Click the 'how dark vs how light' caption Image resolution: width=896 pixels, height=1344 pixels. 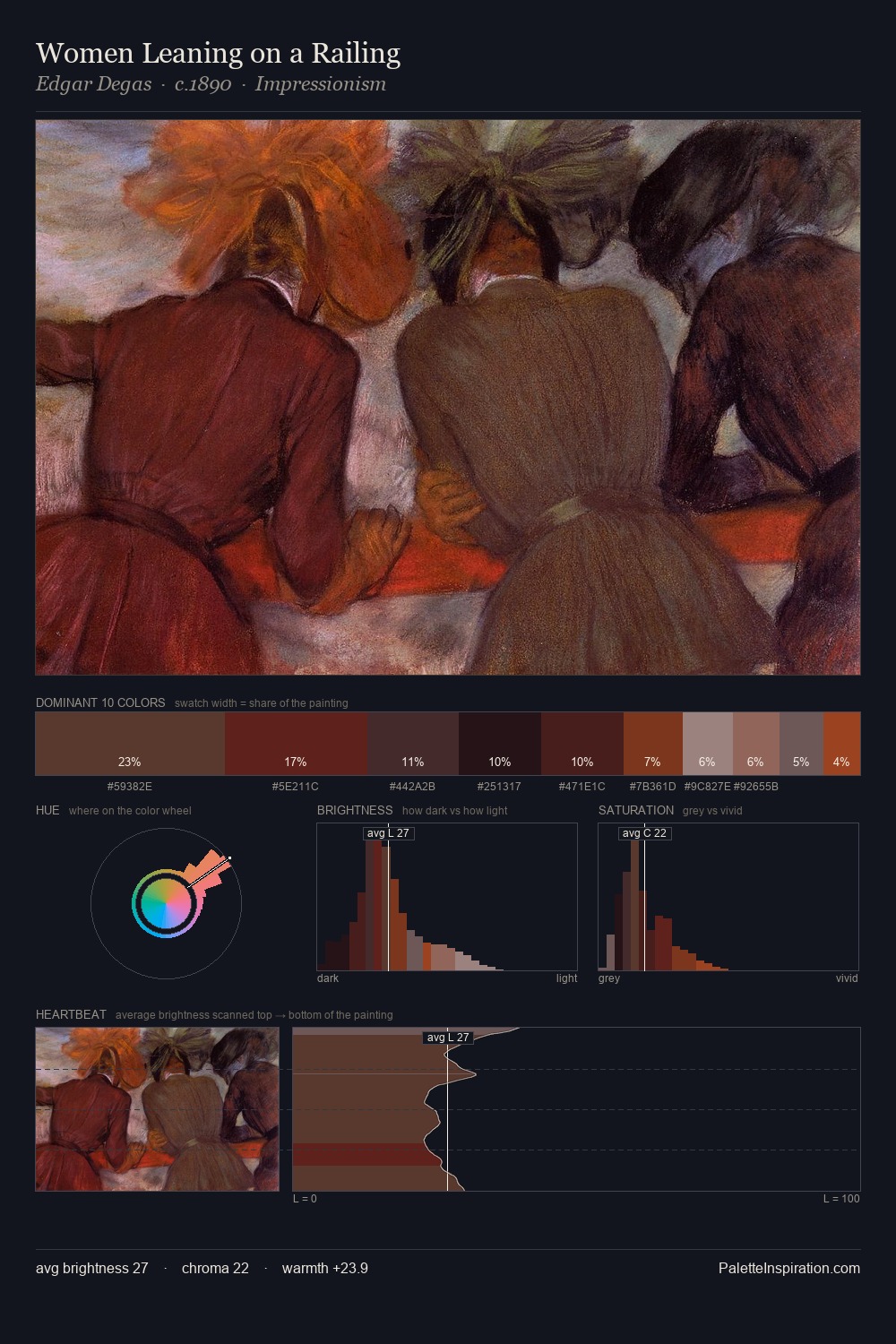point(454,811)
